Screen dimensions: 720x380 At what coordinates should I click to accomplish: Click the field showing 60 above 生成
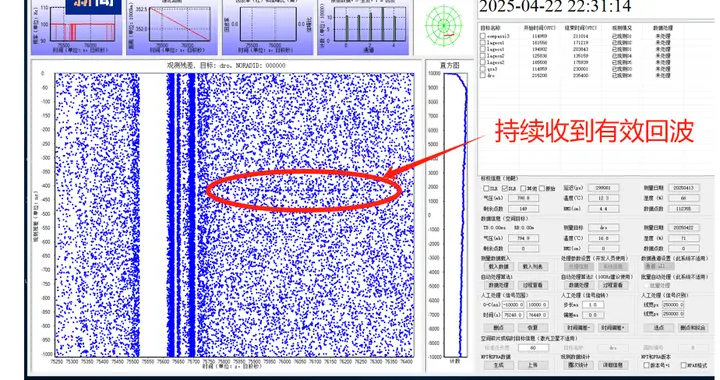point(533,348)
